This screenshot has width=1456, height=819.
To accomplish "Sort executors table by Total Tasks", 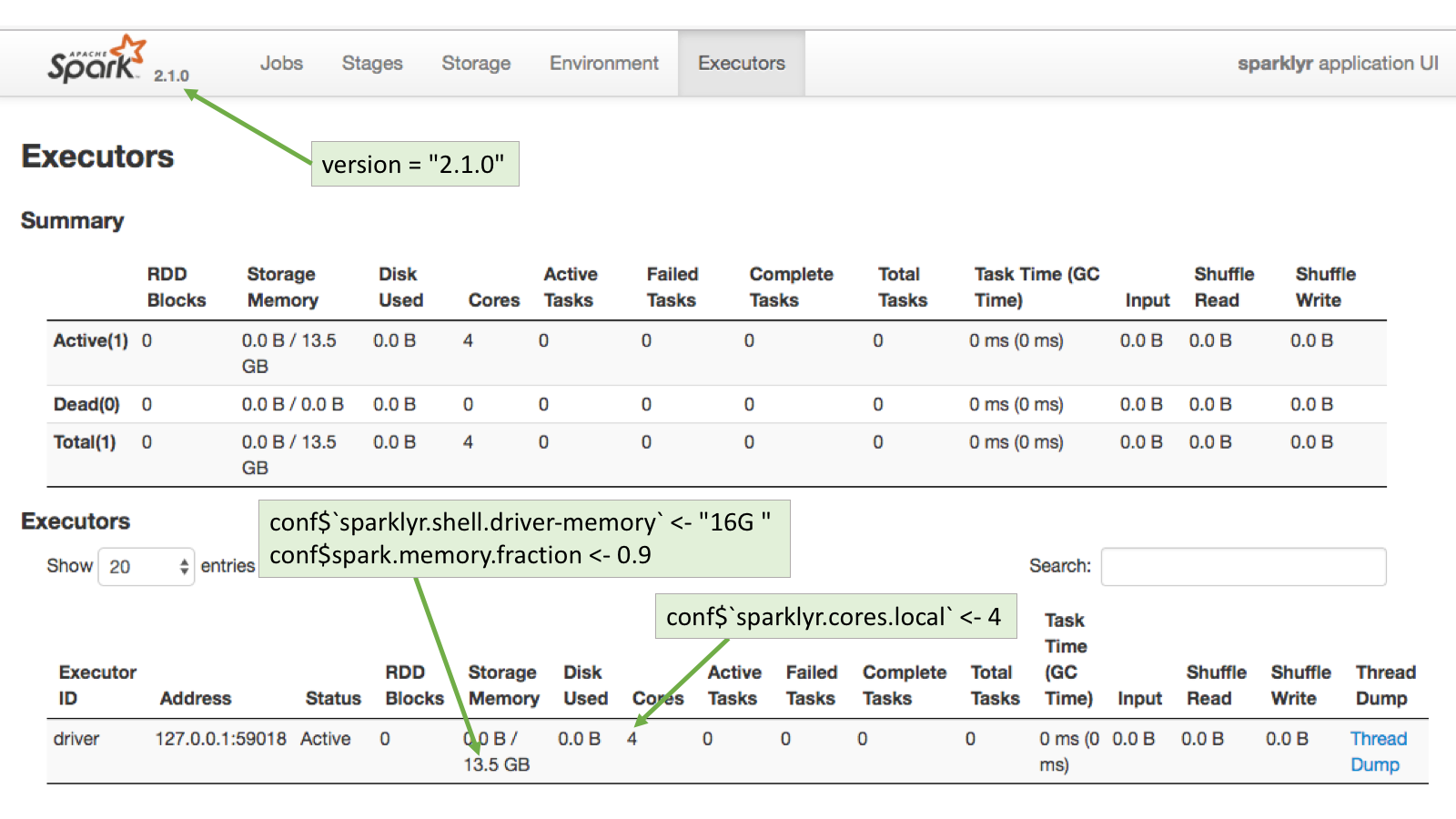I will [994, 685].
